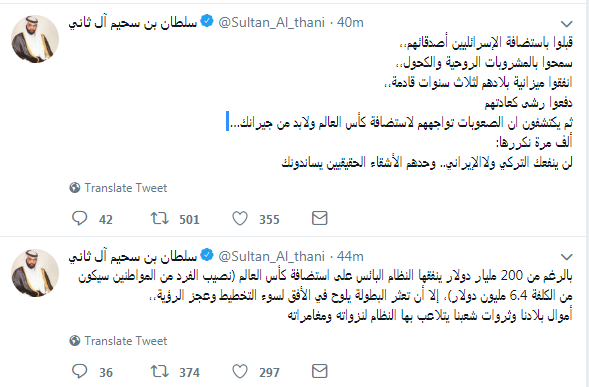589x387 pixels.
Task: Open the dropdown chevron on the 44m tweet
Action: [566, 257]
